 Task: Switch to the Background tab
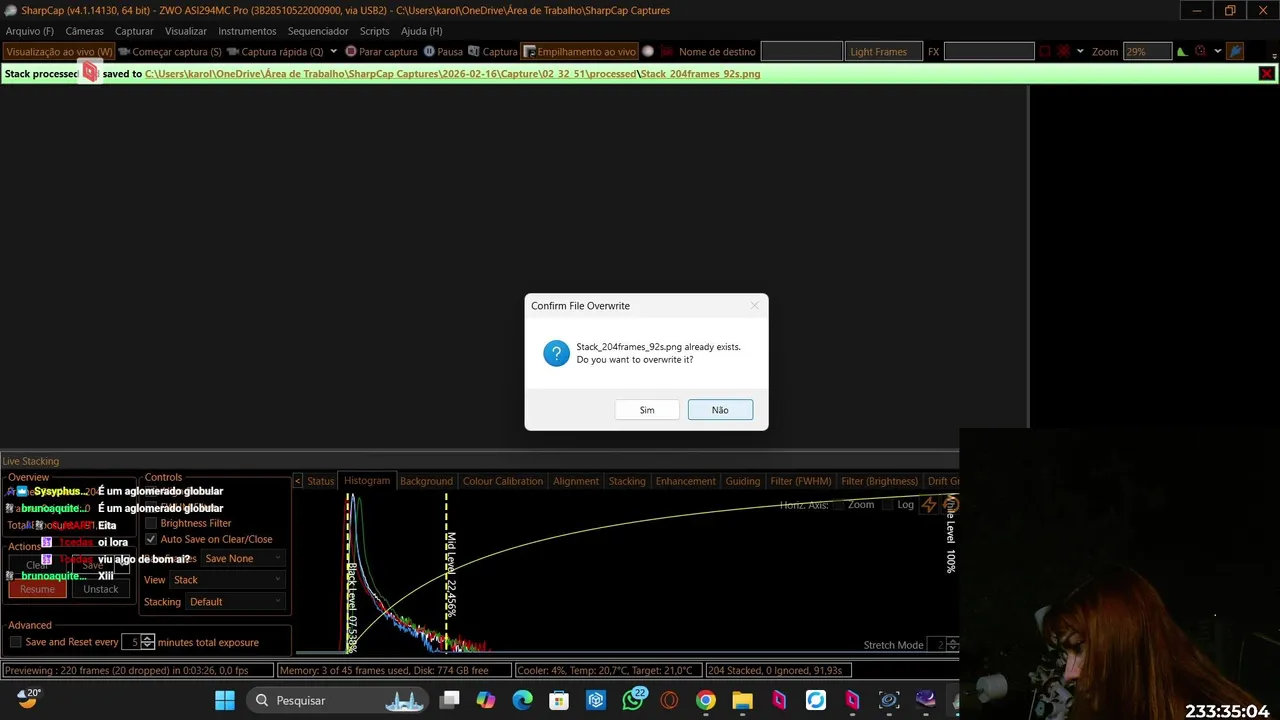click(x=426, y=481)
